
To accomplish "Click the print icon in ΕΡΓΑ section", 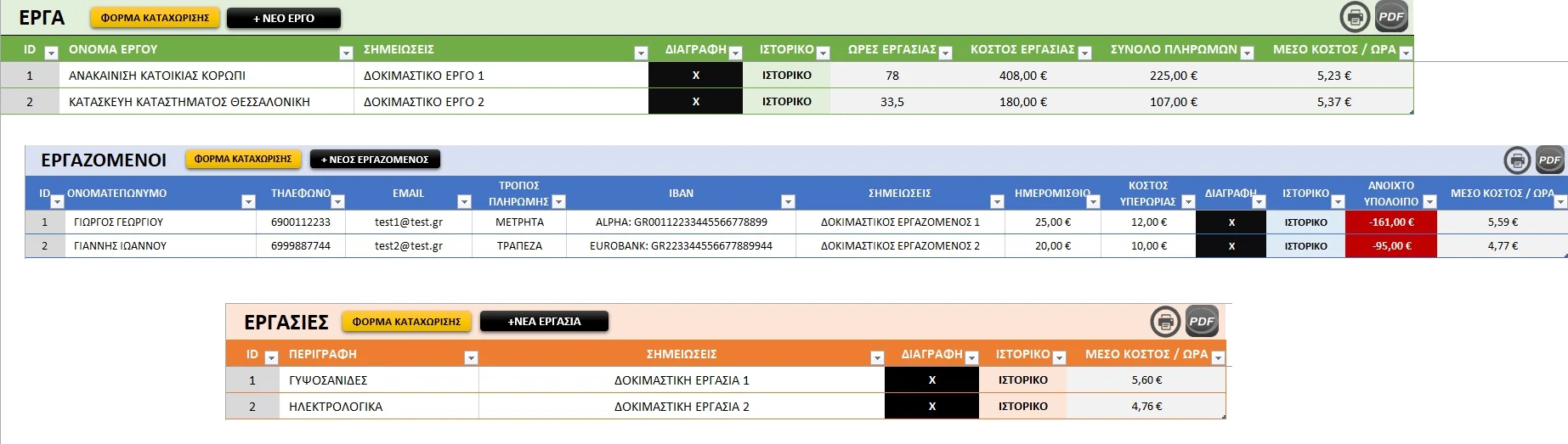I will [1355, 17].
